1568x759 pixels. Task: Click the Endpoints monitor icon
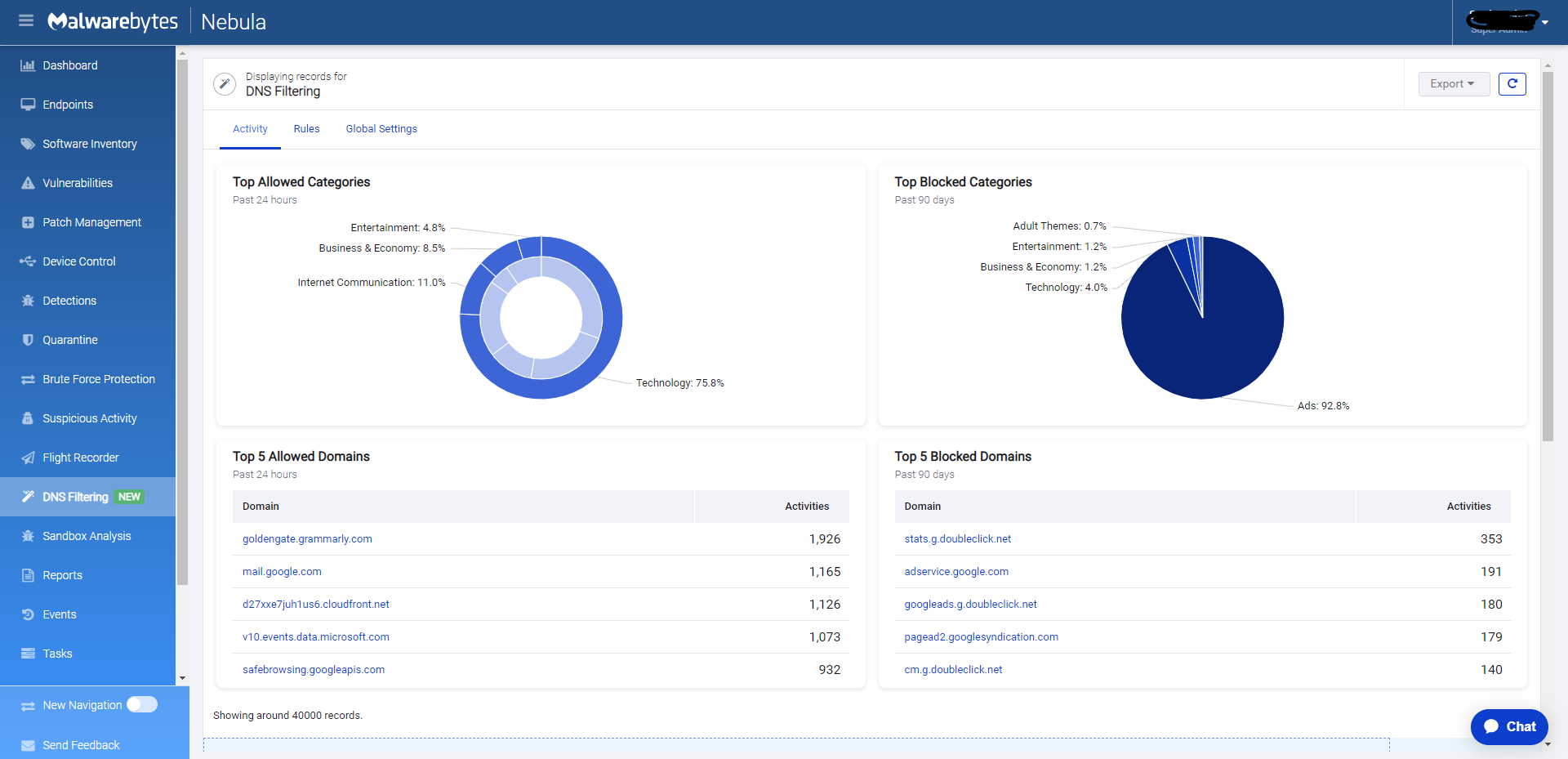[x=28, y=105]
